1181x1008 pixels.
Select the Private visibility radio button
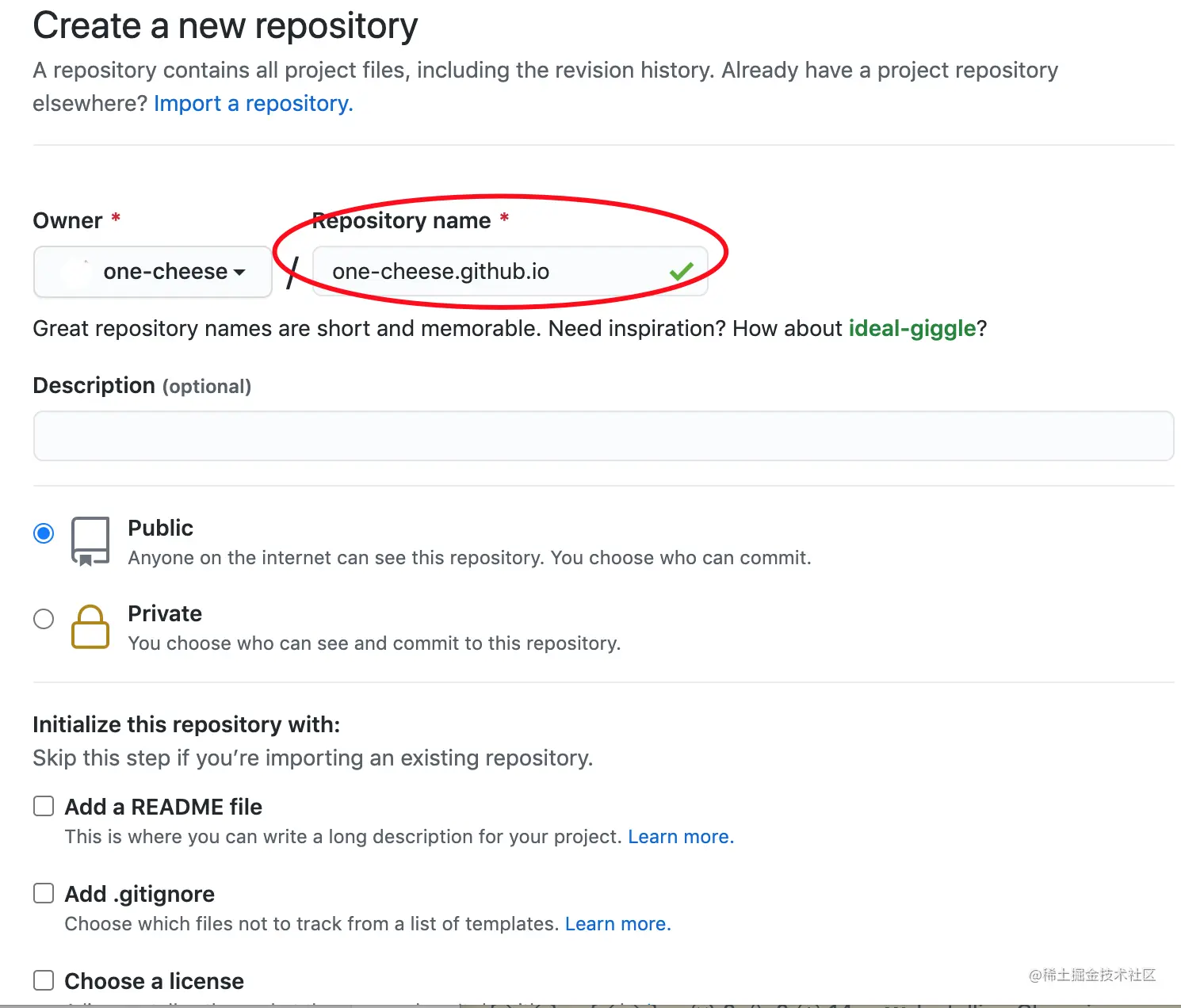[x=44, y=619]
